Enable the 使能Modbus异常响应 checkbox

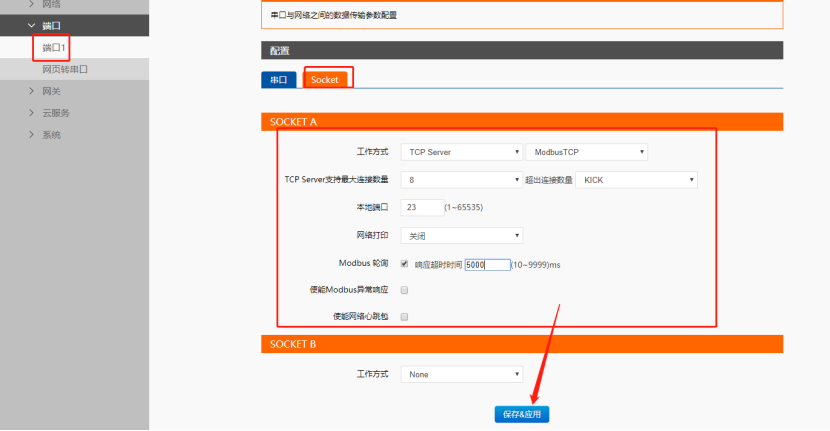(x=405, y=290)
